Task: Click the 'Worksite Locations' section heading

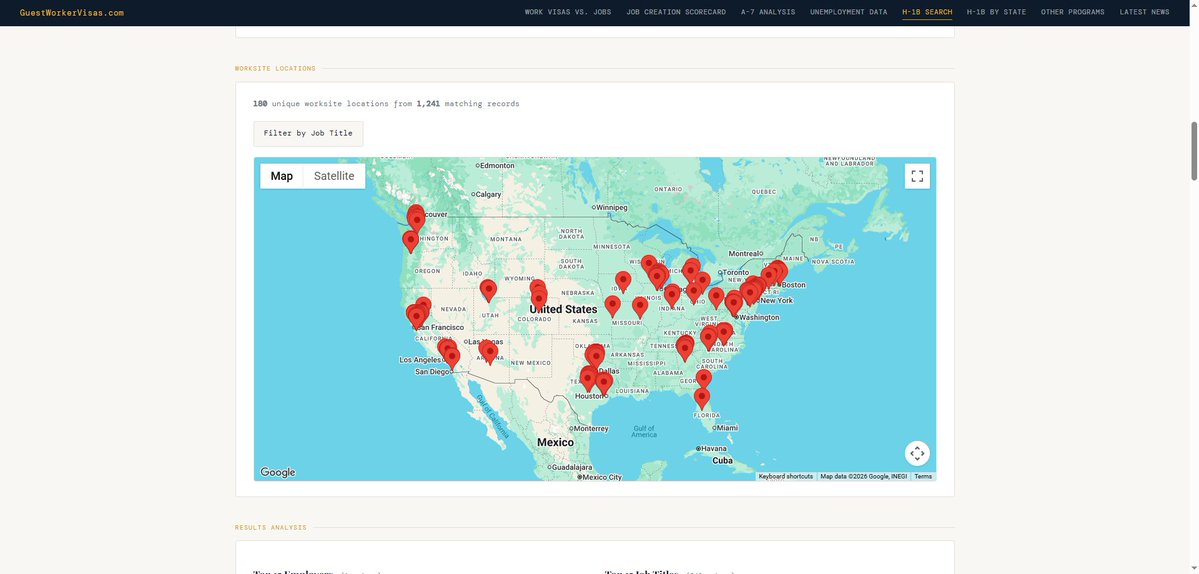Action: coord(275,69)
